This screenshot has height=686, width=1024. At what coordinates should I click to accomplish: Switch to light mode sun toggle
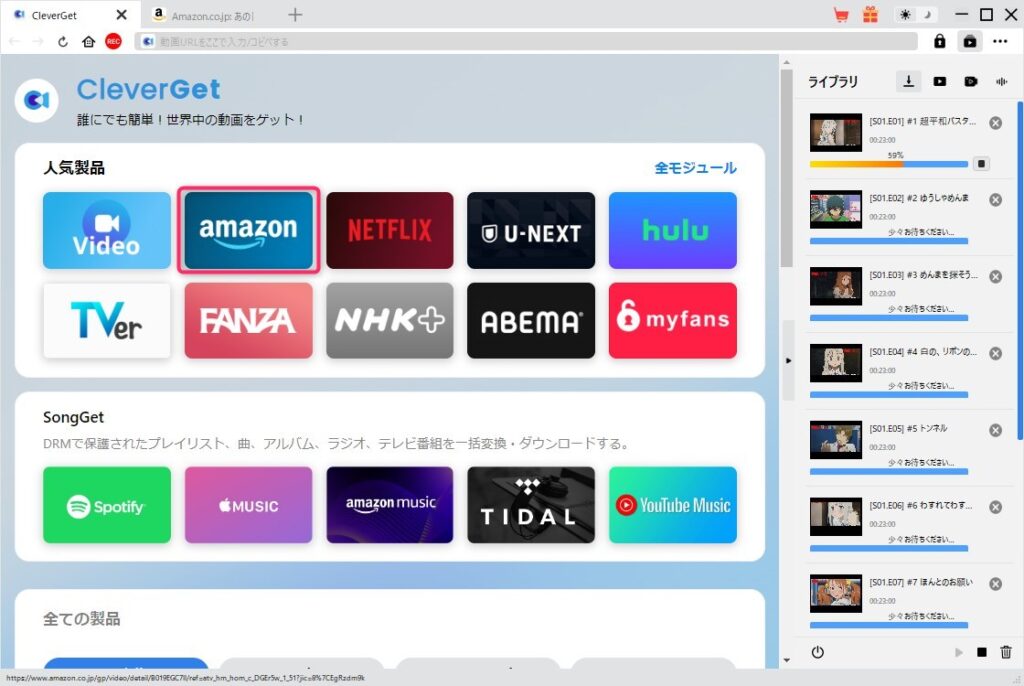[906, 15]
